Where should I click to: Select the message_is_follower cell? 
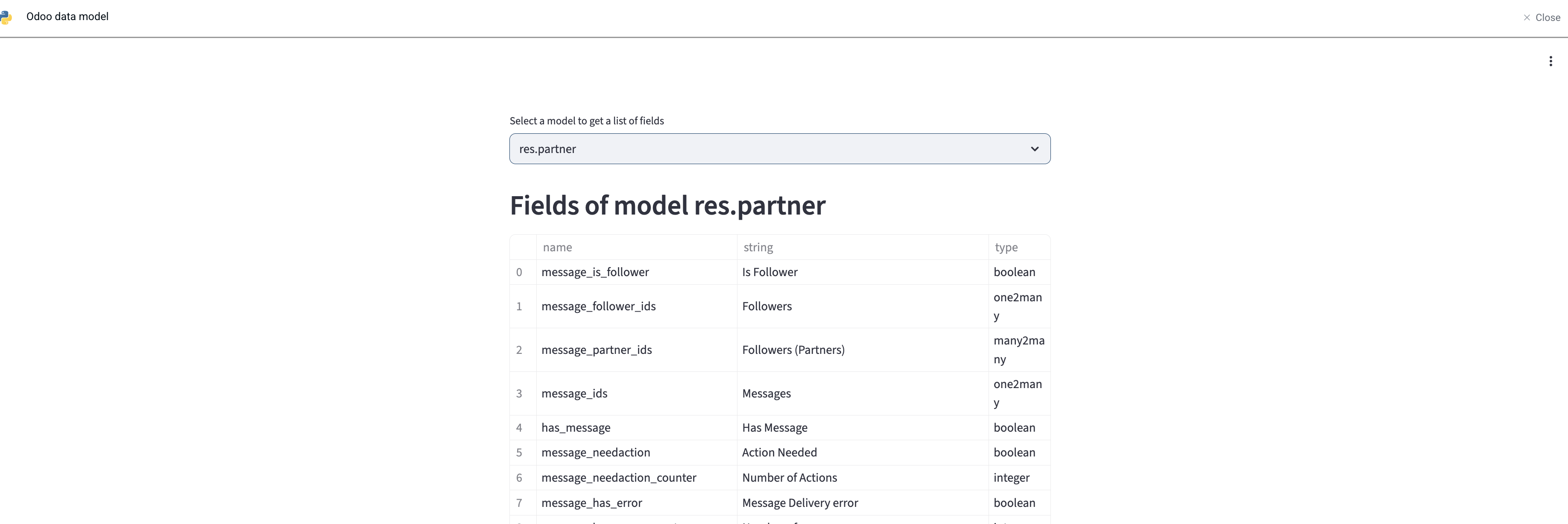click(636, 272)
